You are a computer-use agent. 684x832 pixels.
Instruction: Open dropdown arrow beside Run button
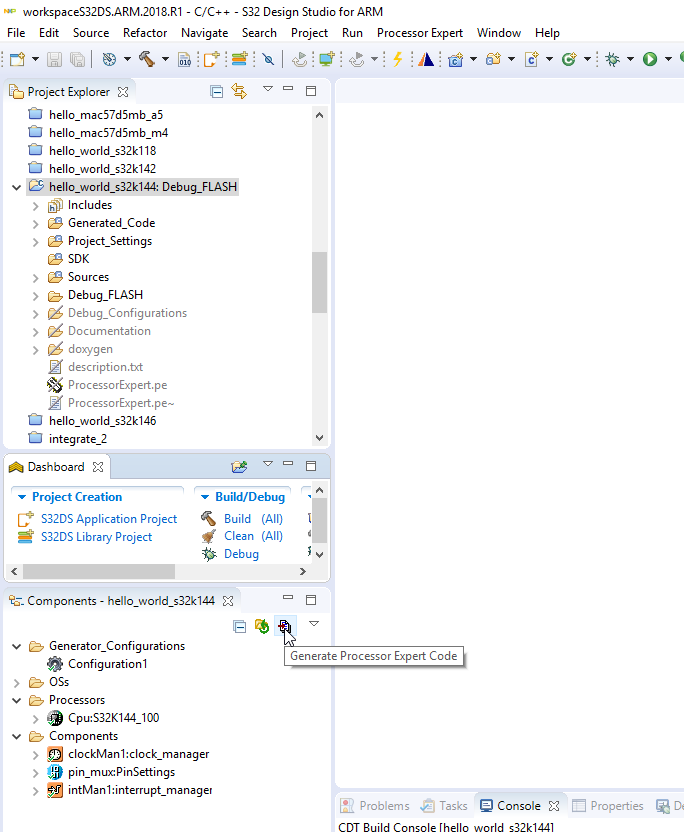(x=668, y=59)
